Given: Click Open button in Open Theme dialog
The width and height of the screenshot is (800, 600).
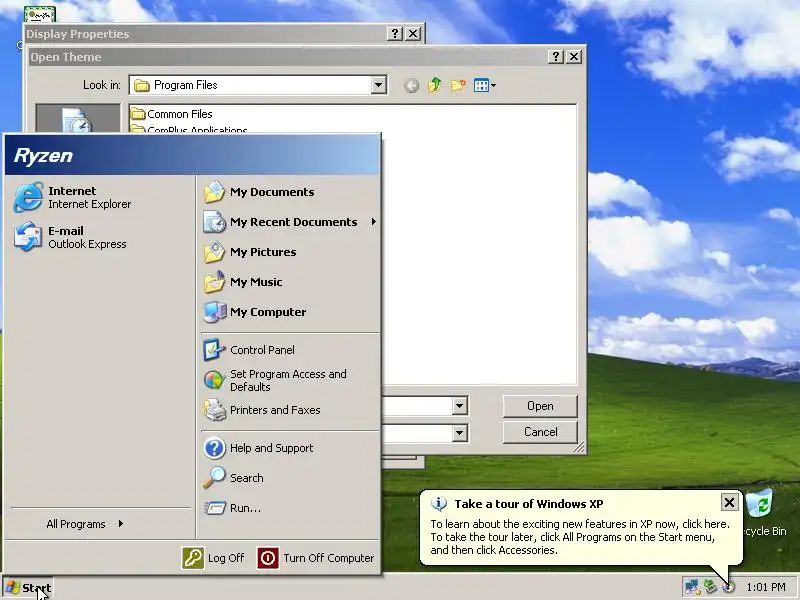Looking at the screenshot, I should [x=540, y=406].
